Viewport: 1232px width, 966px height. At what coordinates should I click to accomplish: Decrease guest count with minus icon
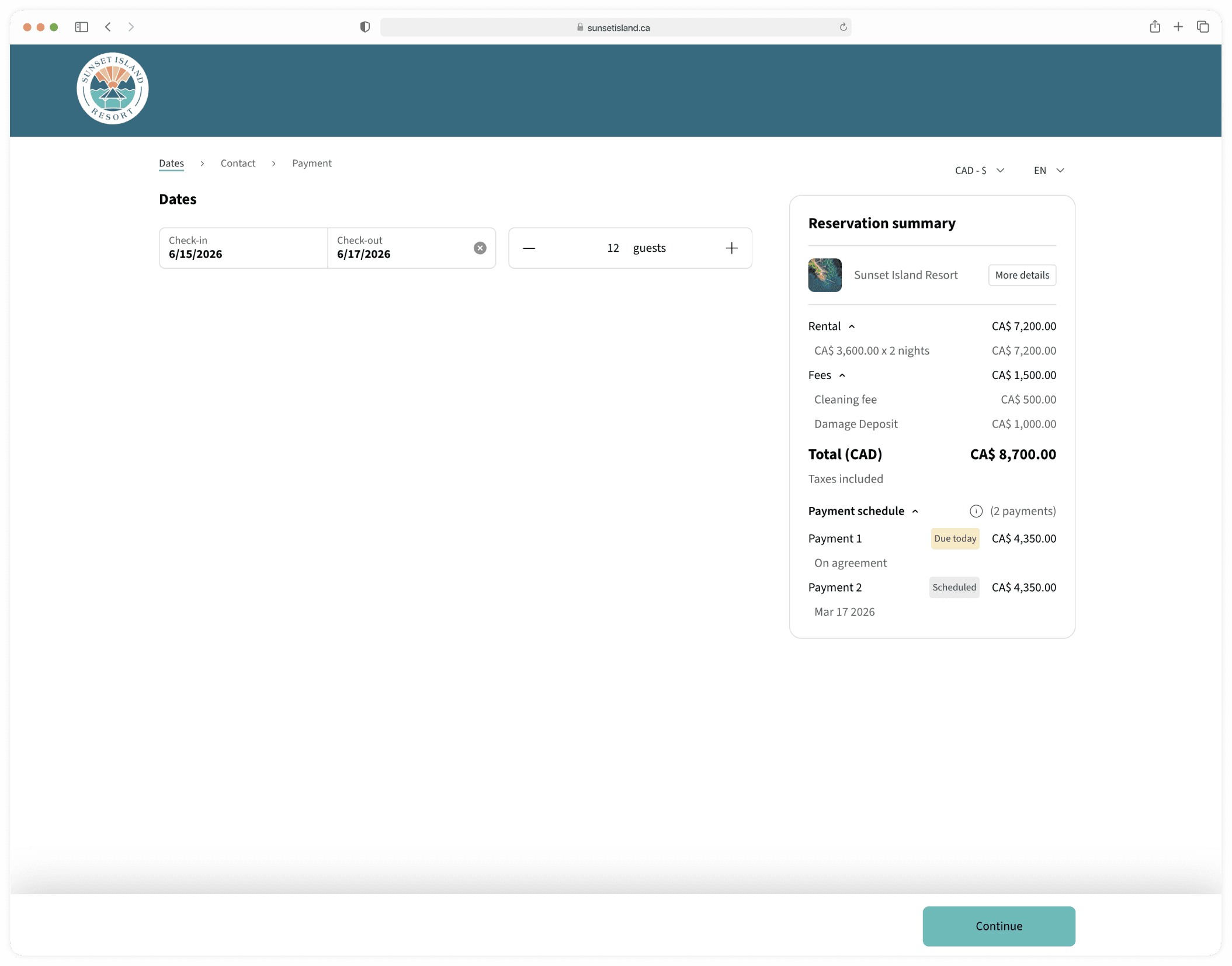[529, 248]
